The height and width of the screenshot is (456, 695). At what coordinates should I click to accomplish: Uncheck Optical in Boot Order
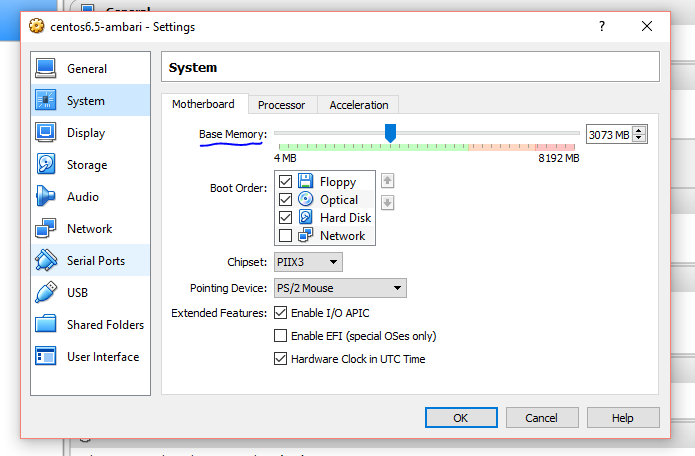pos(285,199)
